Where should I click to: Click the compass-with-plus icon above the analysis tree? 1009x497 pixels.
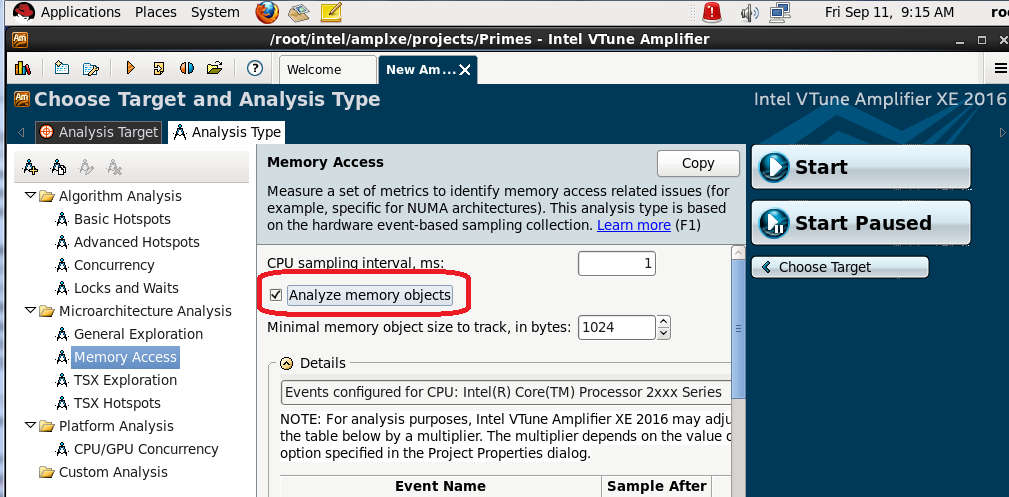[x=31, y=167]
